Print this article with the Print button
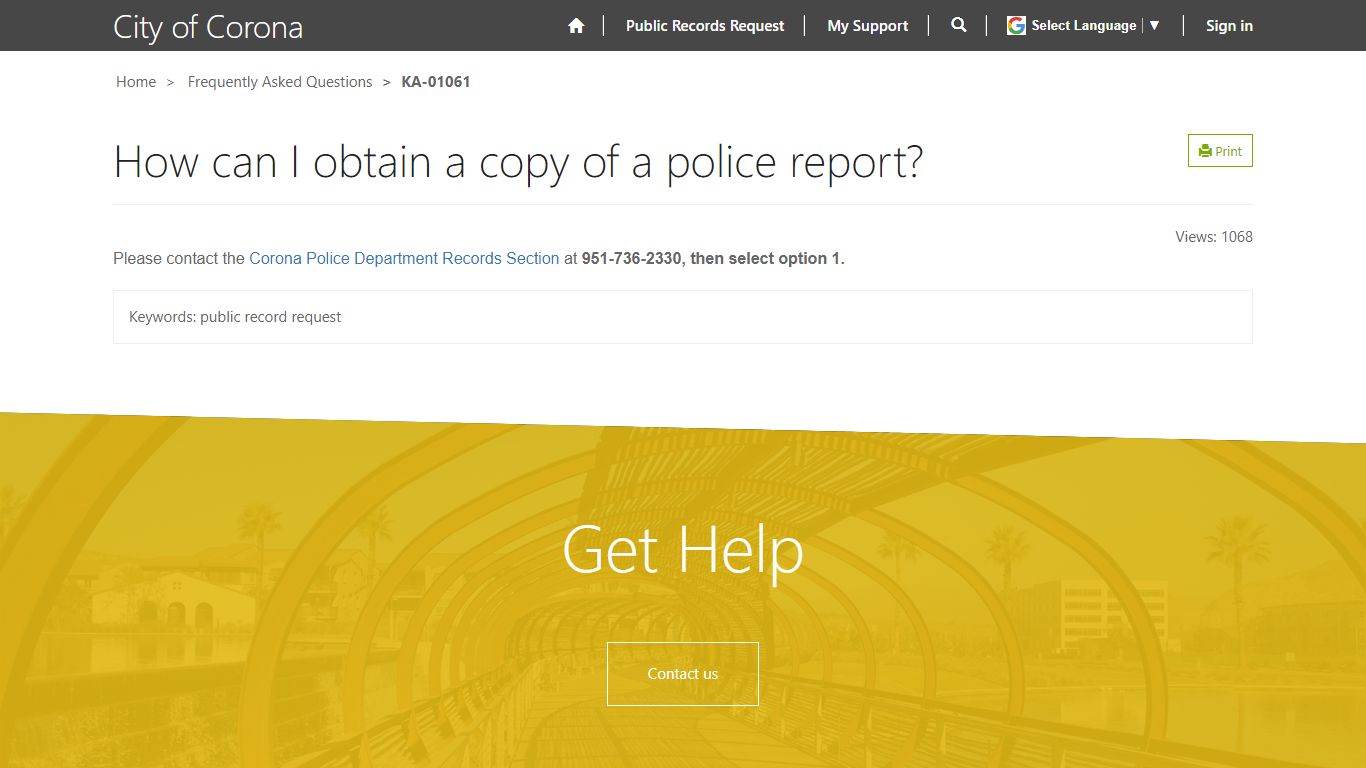The image size is (1366, 768). coord(1220,151)
